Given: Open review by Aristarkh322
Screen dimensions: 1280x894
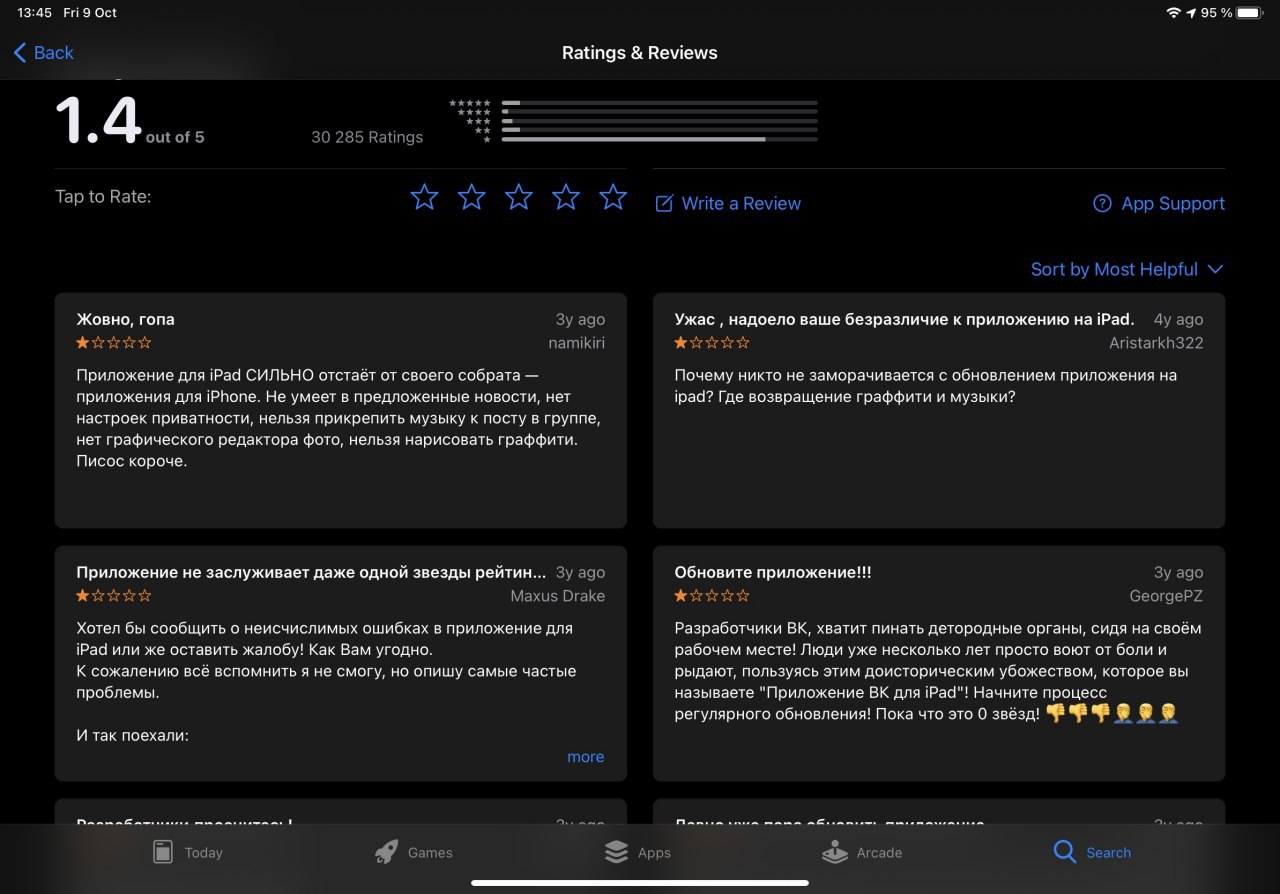Looking at the screenshot, I should point(939,410).
